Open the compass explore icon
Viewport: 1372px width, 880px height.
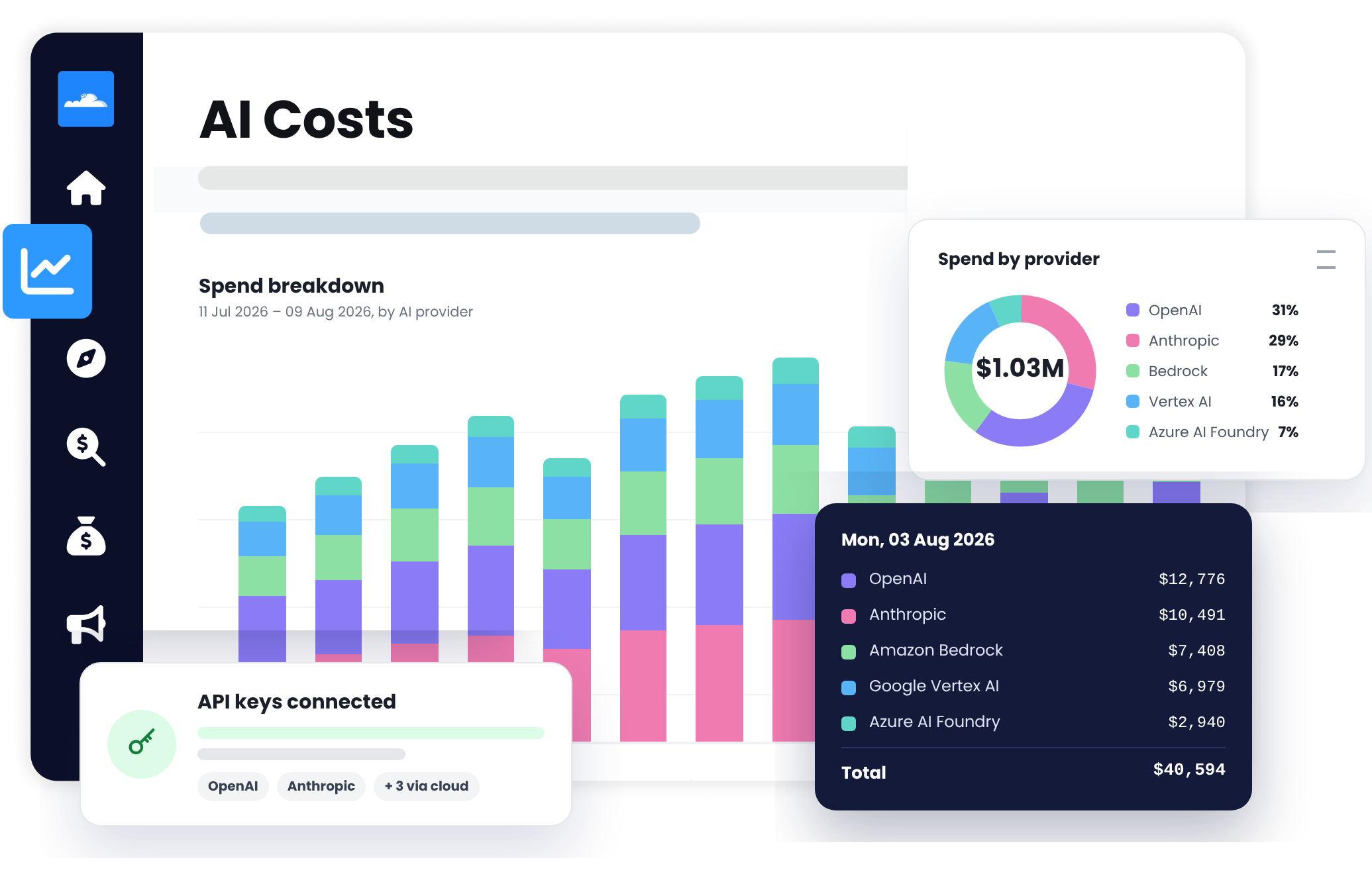[86, 358]
